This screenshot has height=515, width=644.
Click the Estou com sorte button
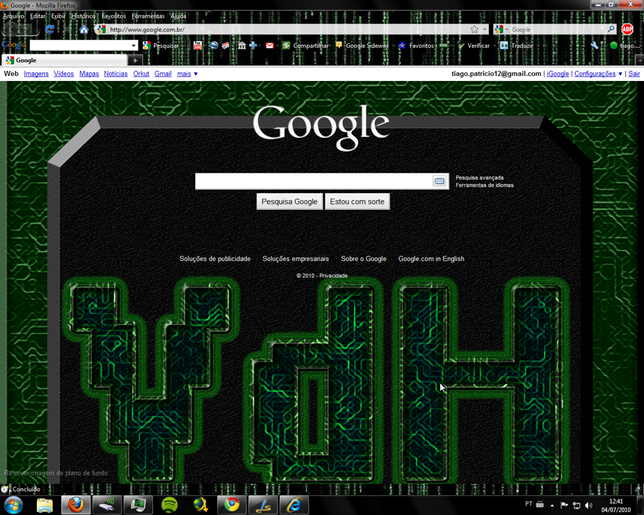click(x=357, y=202)
